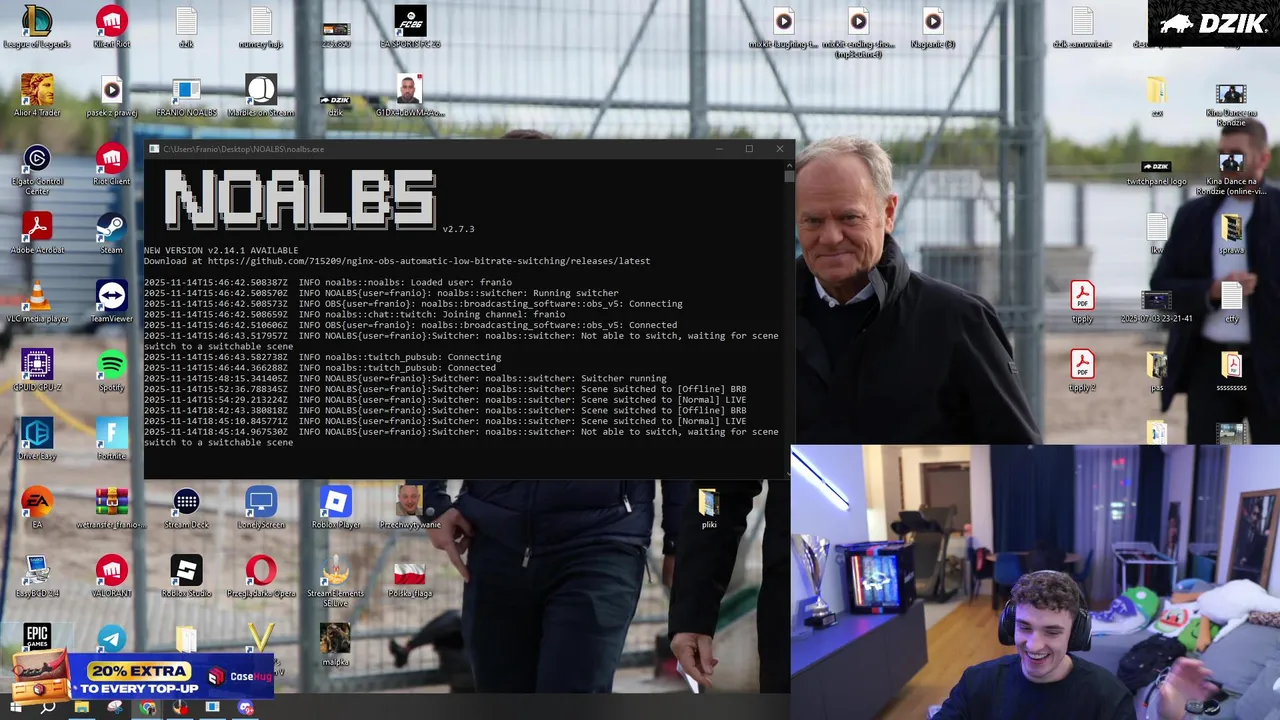Open the zzx folder
Image resolution: width=1280 pixels, height=720 pixels.
pyautogui.click(x=1157, y=95)
